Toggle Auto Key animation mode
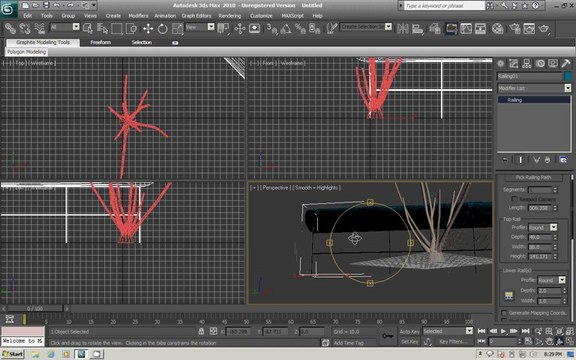The image size is (576, 360). pos(409,331)
